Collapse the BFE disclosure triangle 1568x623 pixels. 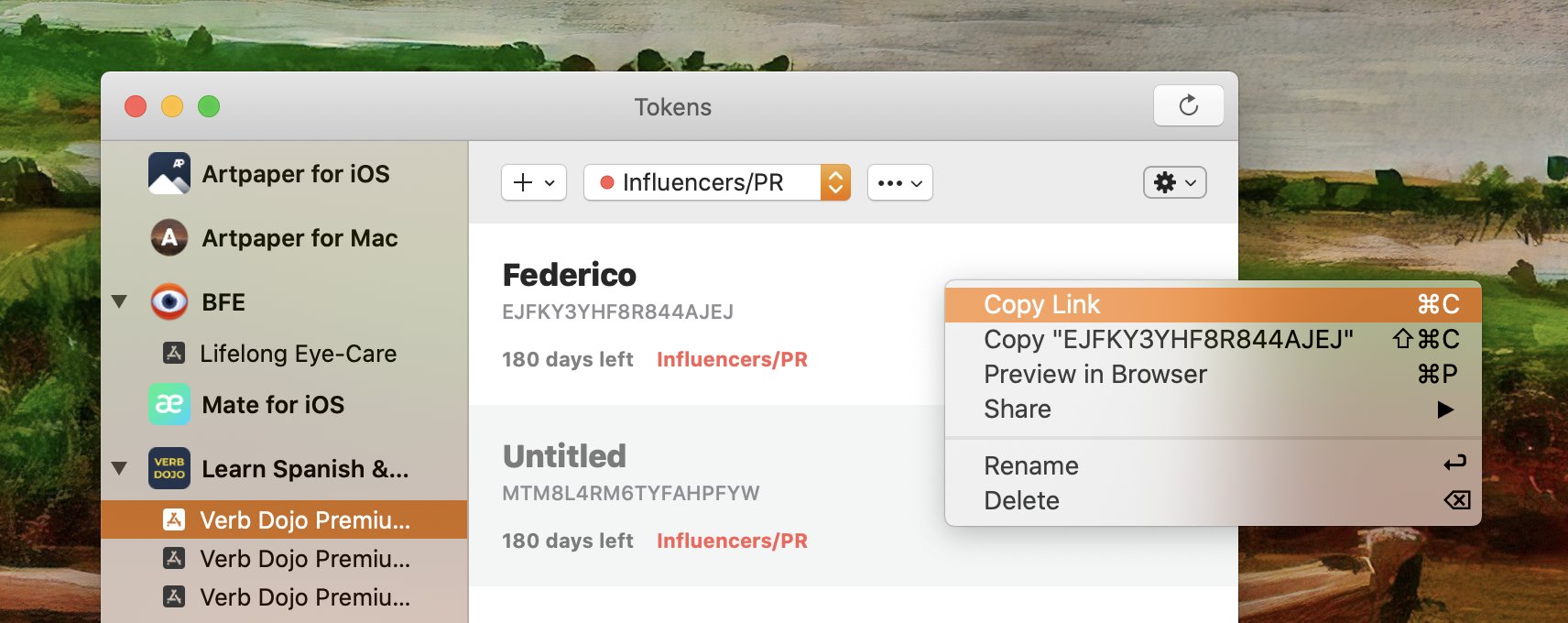[119, 301]
